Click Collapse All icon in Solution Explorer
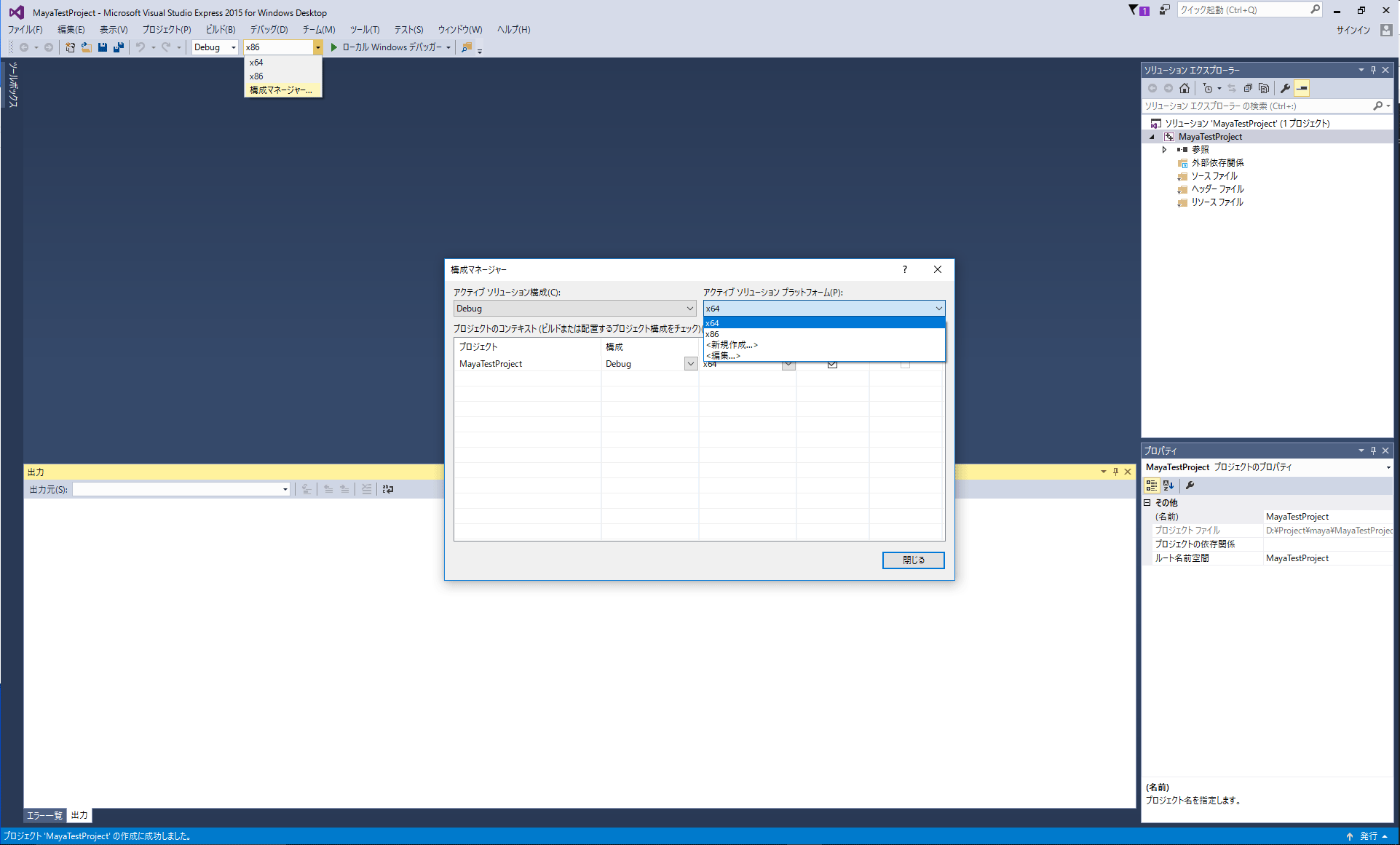 [1248, 88]
